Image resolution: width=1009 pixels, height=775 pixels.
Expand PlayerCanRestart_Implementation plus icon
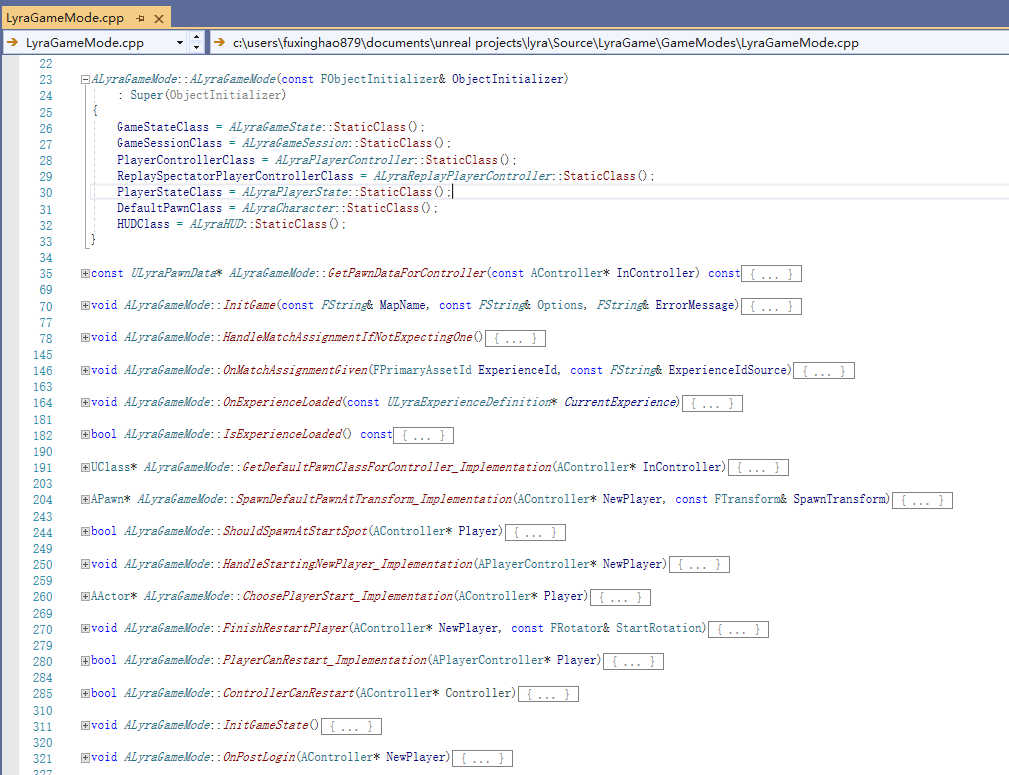tap(85, 660)
